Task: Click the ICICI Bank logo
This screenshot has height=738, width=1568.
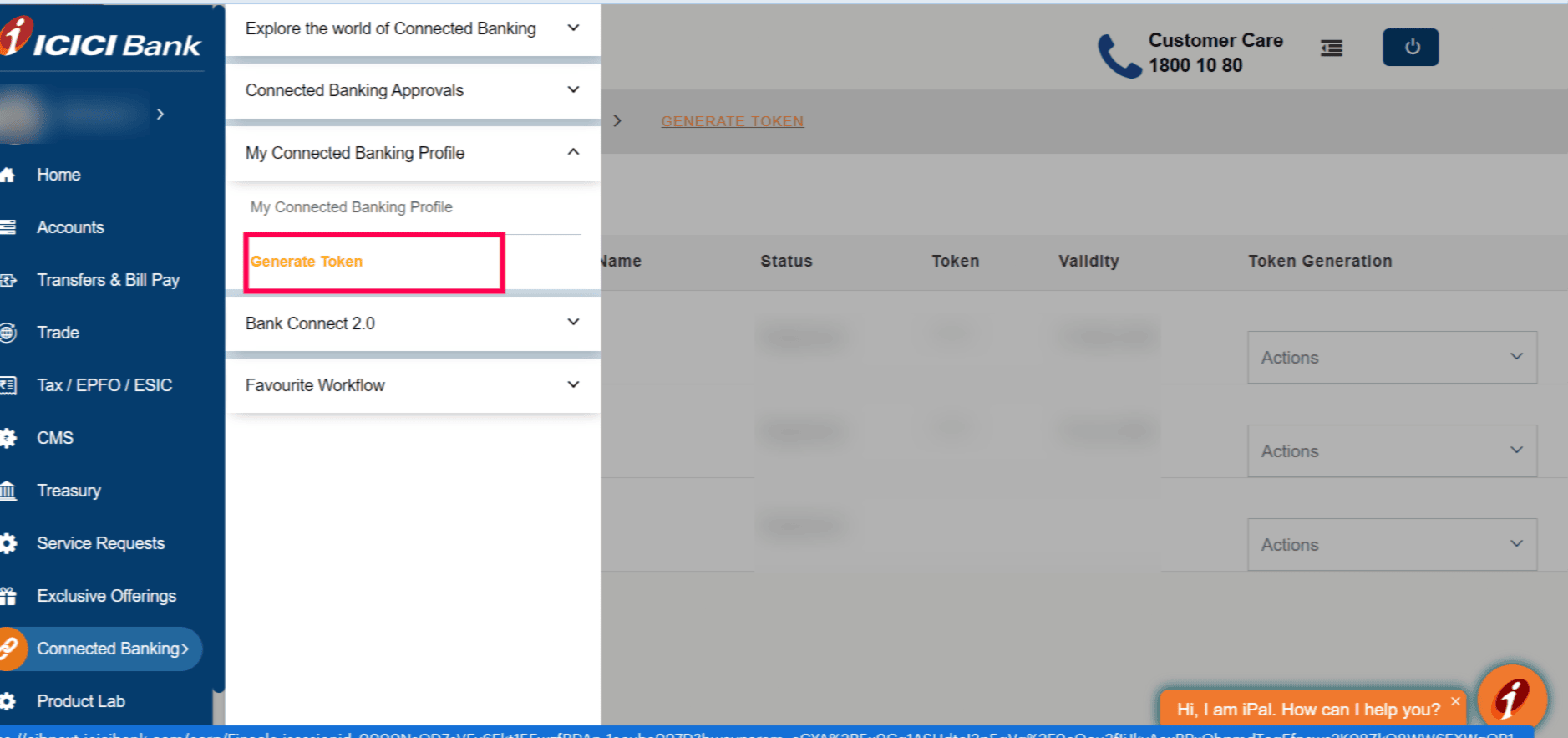Action: pos(100,38)
